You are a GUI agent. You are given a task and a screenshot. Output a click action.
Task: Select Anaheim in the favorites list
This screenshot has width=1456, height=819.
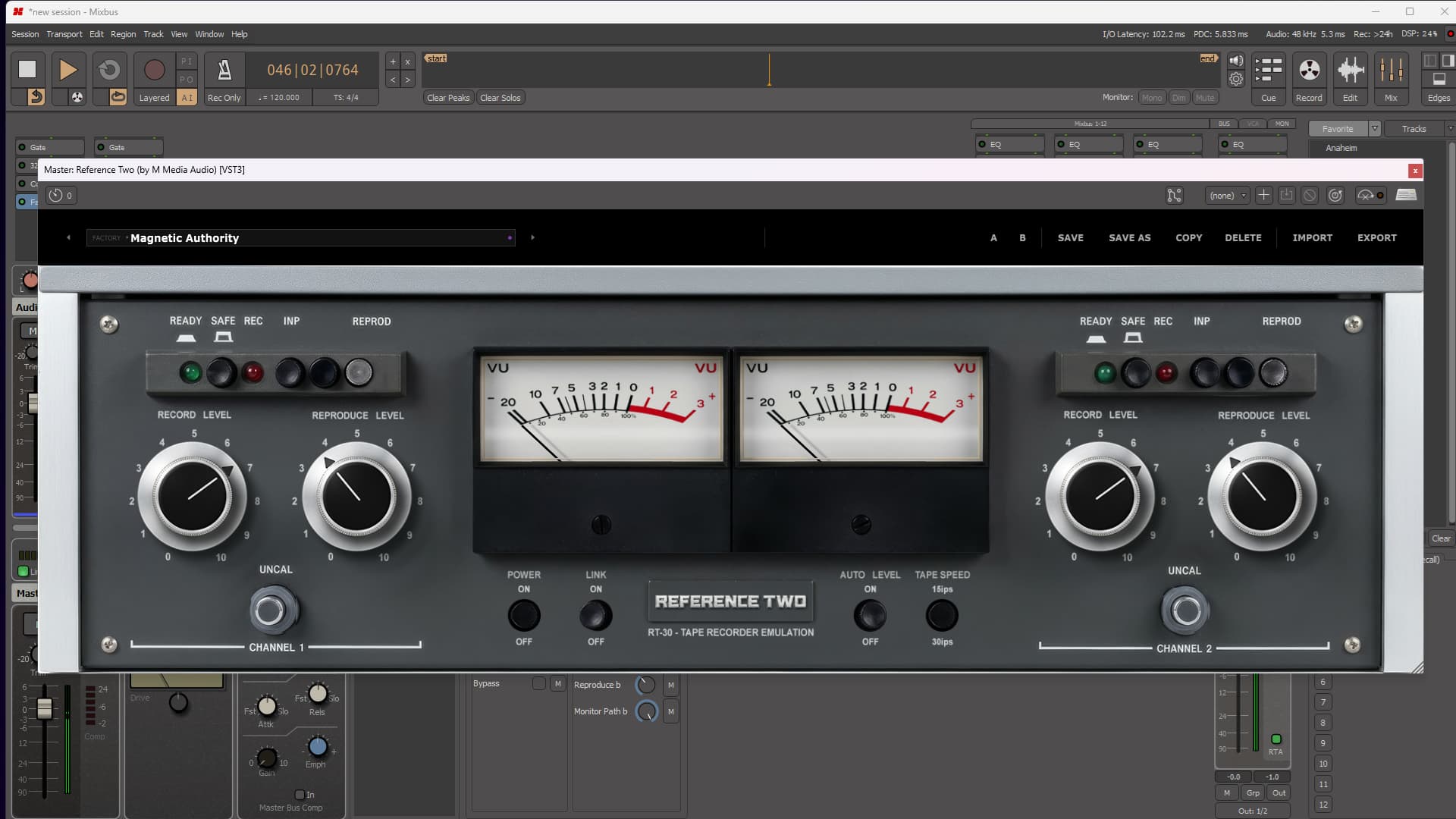click(x=1341, y=148)
